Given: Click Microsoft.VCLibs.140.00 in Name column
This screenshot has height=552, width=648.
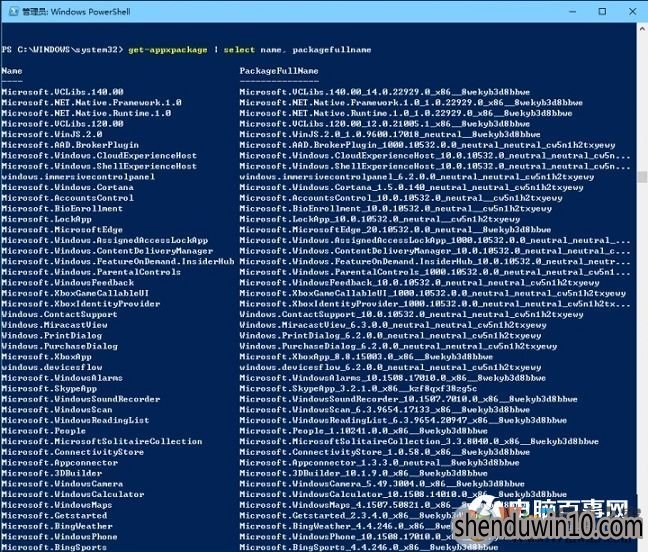Looking at the screenshot, I should tap(62, 92).
